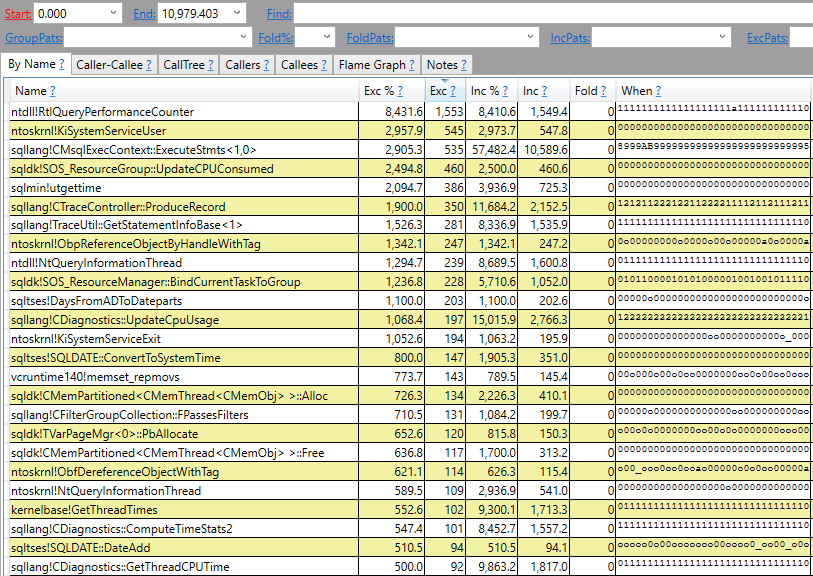The image size is (813, 576).
Task: Open help icon beside When column
Action: (x=658, y=92)
